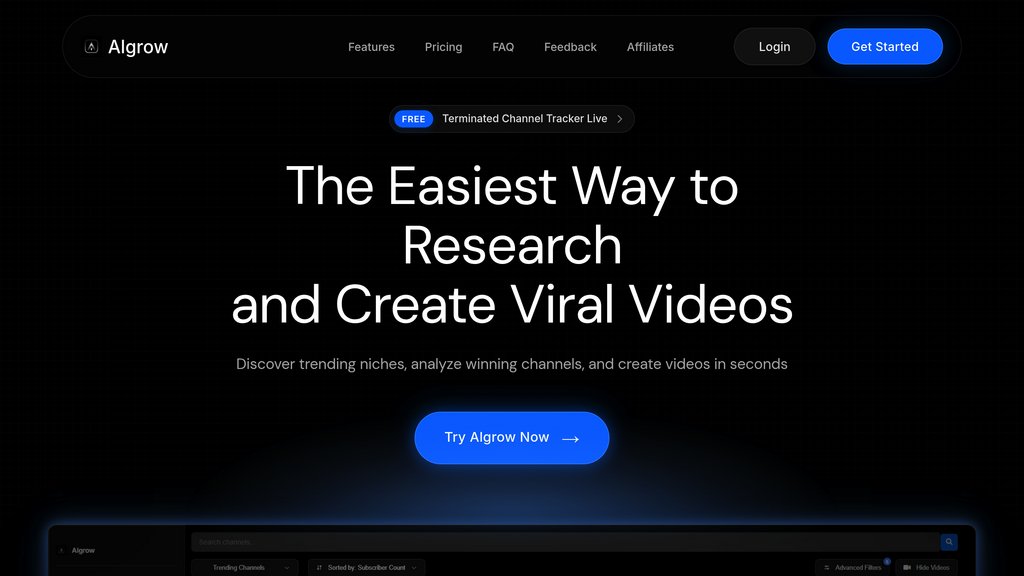1024x576 pixels.
Task: Click the chevron beside Terminated Channel Tracker
Action: (619, 119)
